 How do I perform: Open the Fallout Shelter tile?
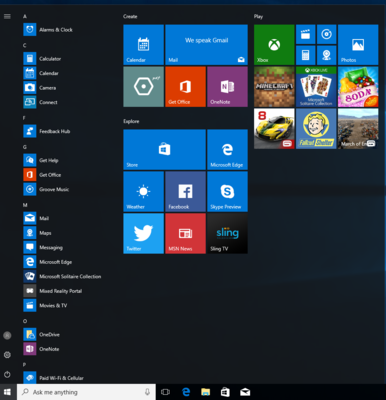tap(316, 129)
